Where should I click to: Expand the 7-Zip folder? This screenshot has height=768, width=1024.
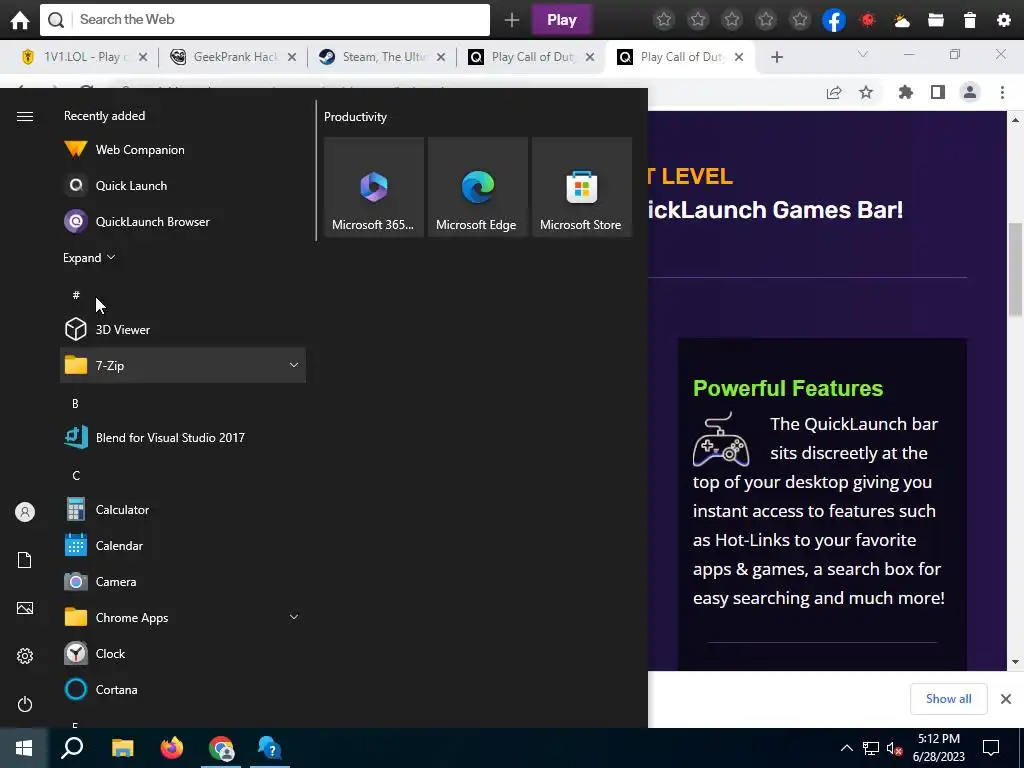(x=184, y=366)
